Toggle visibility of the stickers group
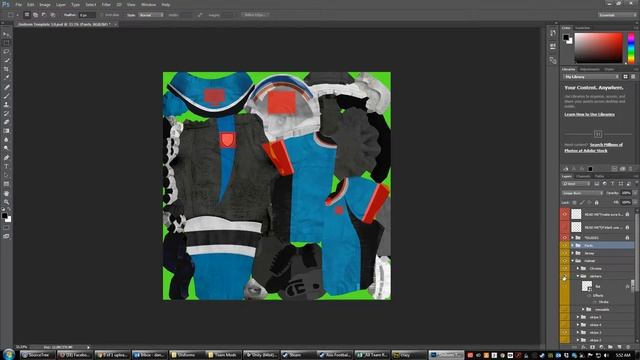Viewport: 640px width, 360px height. (x=565, y=276)
